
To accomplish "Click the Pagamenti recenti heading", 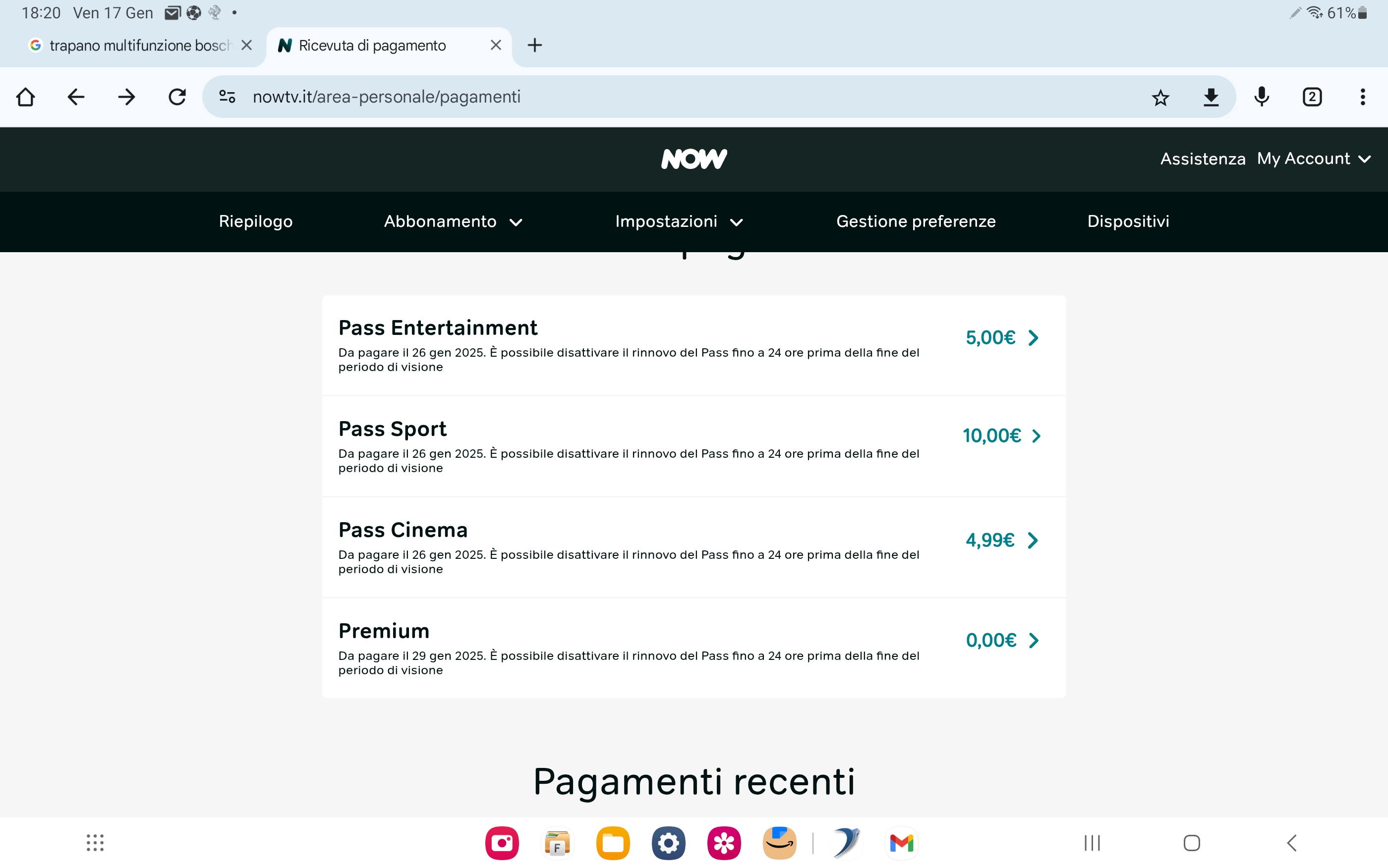I will pyautogui.click(x=694, y=782).
